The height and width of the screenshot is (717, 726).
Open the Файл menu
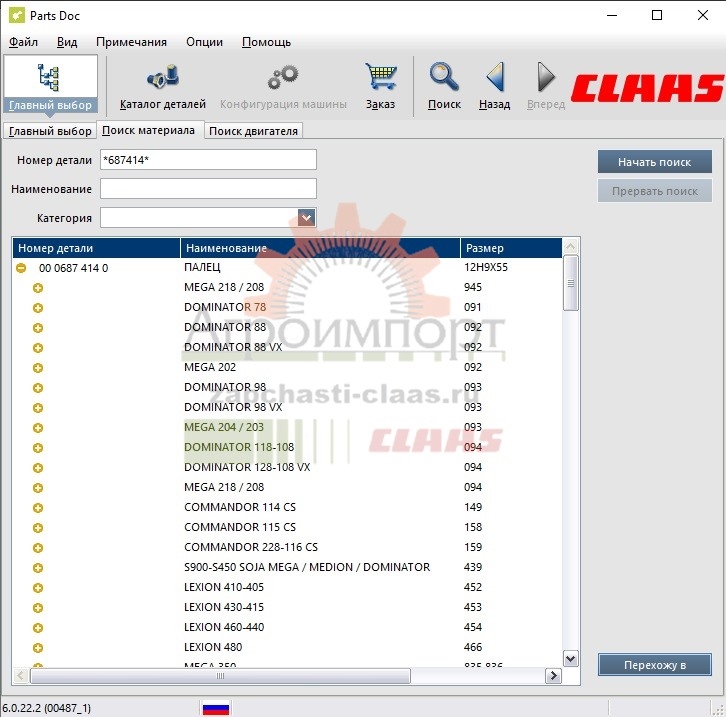pyautogui.click(x=23, y=42)
